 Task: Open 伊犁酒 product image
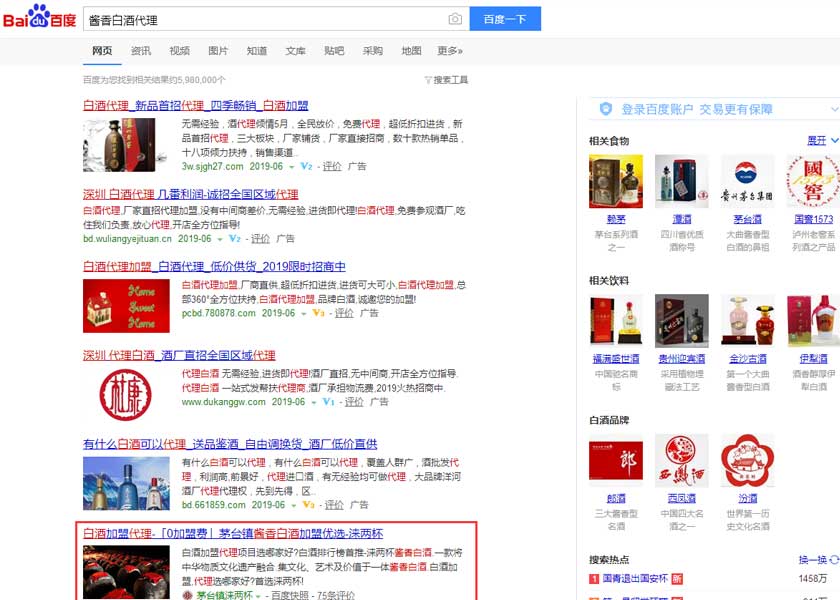point(813,320)
